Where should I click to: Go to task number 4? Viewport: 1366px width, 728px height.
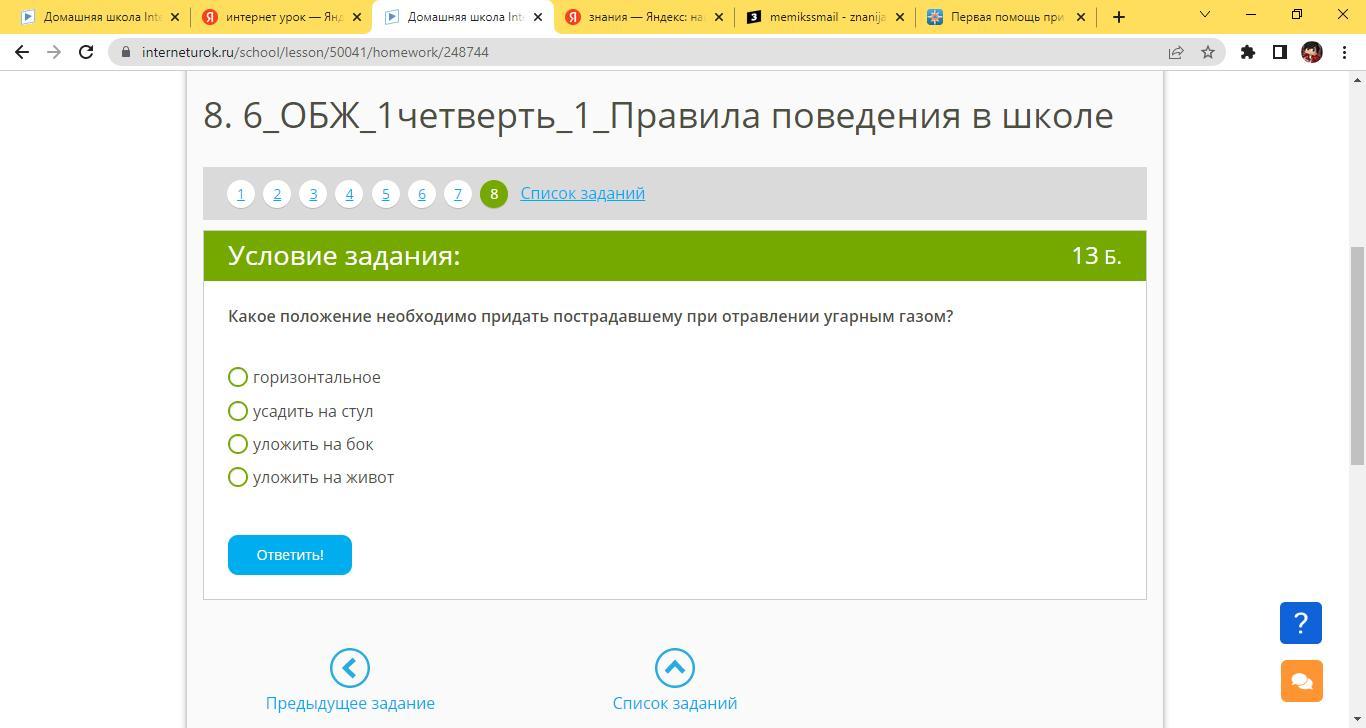coord(349,194)
